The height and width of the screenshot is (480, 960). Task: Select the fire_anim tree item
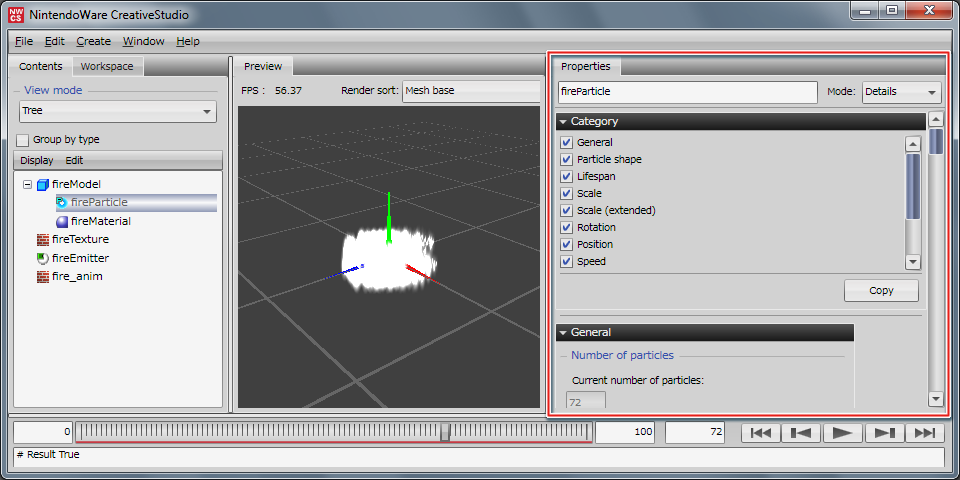coord(77,277)
